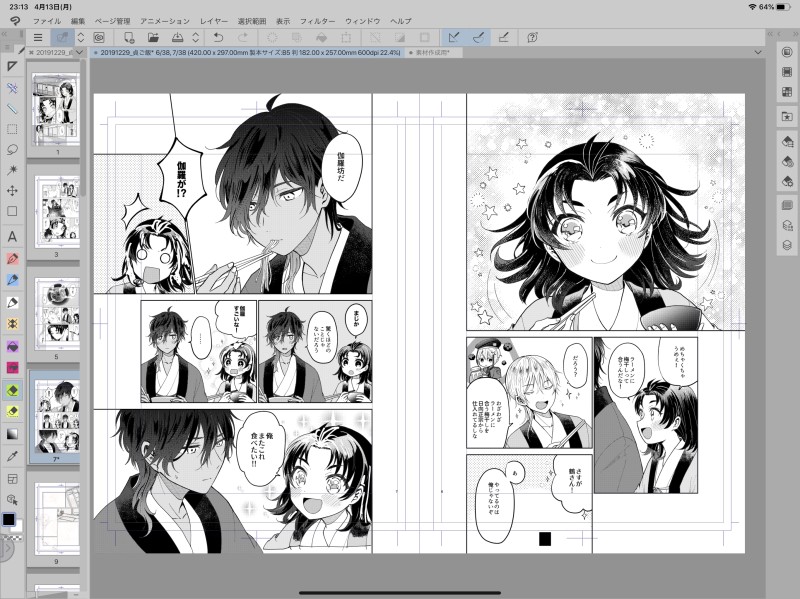Toggle Snap to Ruler
Screen dimensions: 800x599
(454, 37)
